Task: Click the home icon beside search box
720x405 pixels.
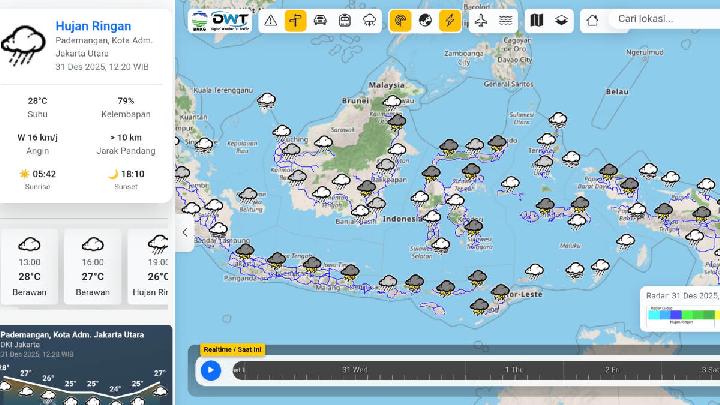Action: (x=593, y=19)
